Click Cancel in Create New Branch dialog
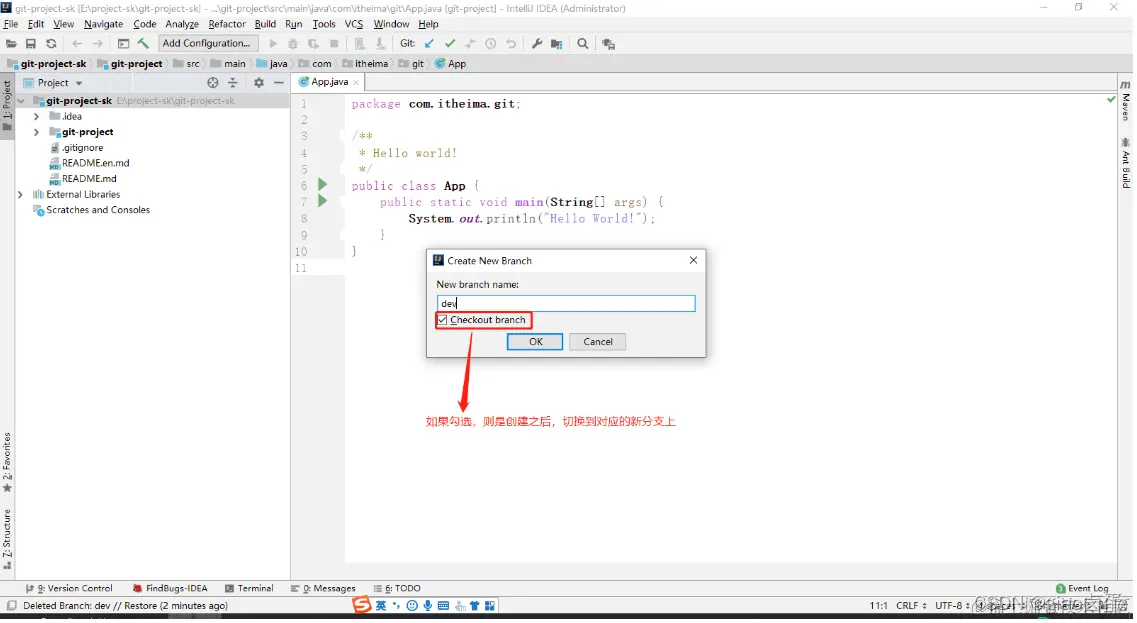The image size is (1137, 623). pos(598,342)
